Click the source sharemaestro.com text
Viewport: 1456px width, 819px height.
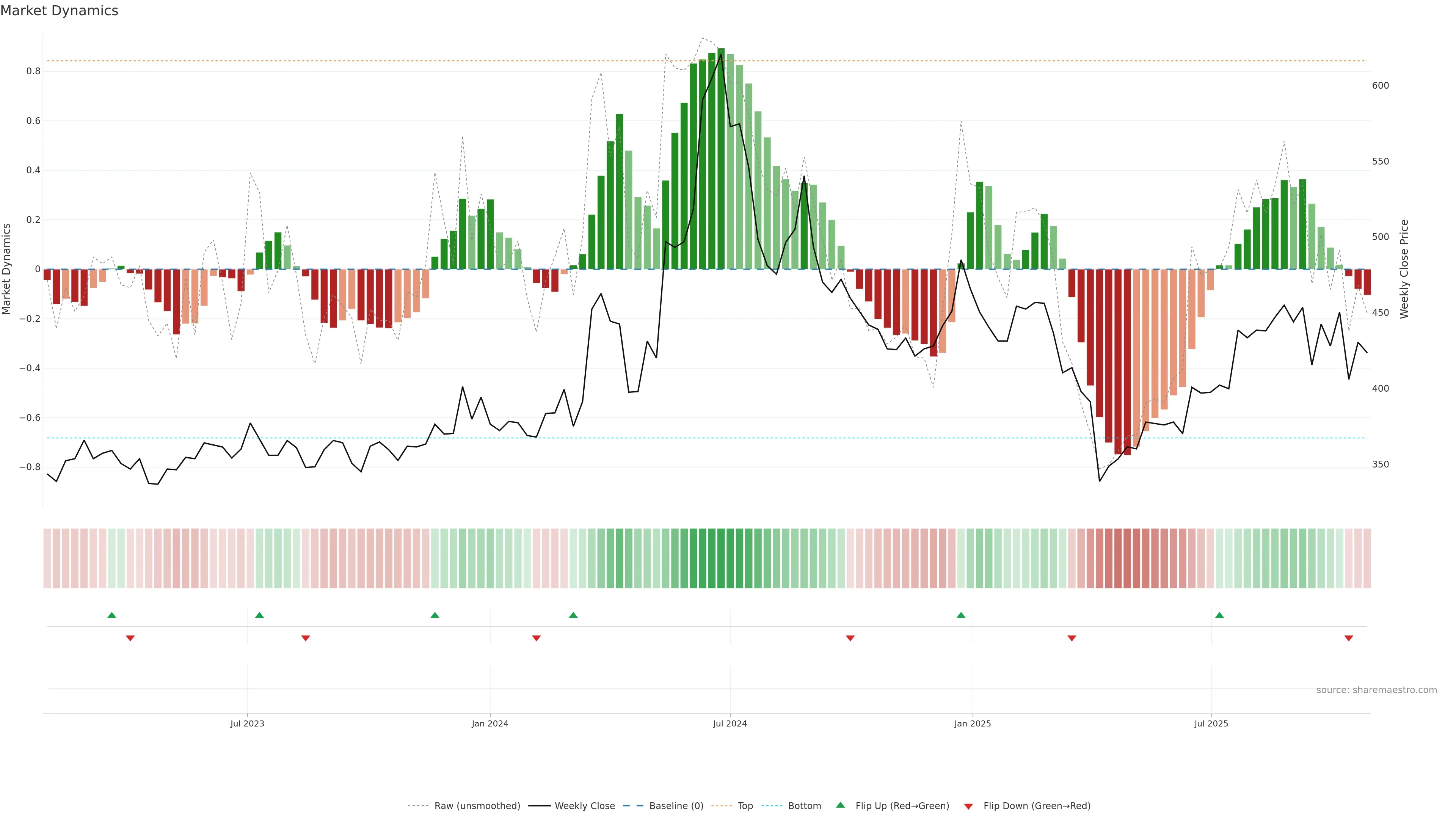click(x=1376, y=690)
